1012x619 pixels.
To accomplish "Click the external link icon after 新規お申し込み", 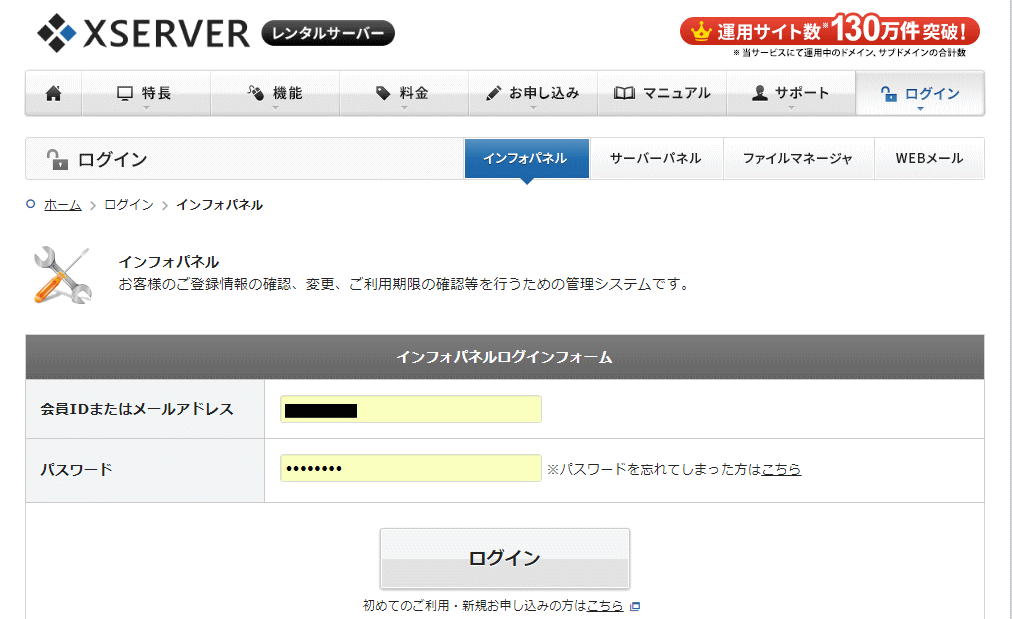I will [x=635, y=606].
